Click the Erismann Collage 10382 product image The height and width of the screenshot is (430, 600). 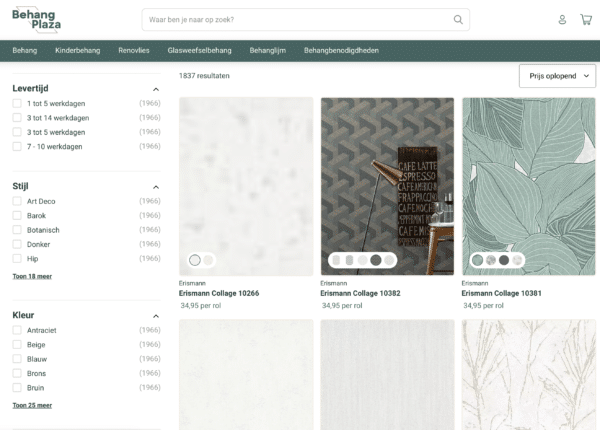tap(387, 186)
